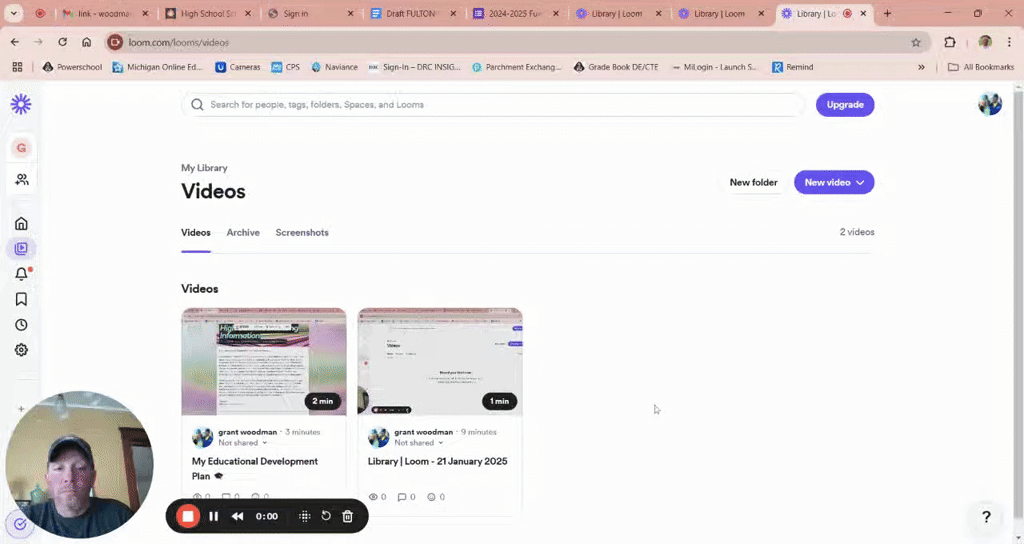Click the reactions count on Library | Loom video

click(x=436, y=497)
